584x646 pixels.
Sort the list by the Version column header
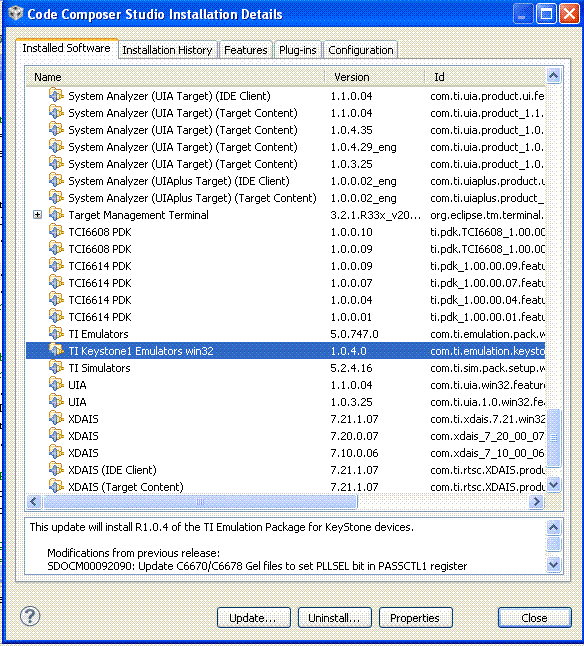(x=375, y=77)
